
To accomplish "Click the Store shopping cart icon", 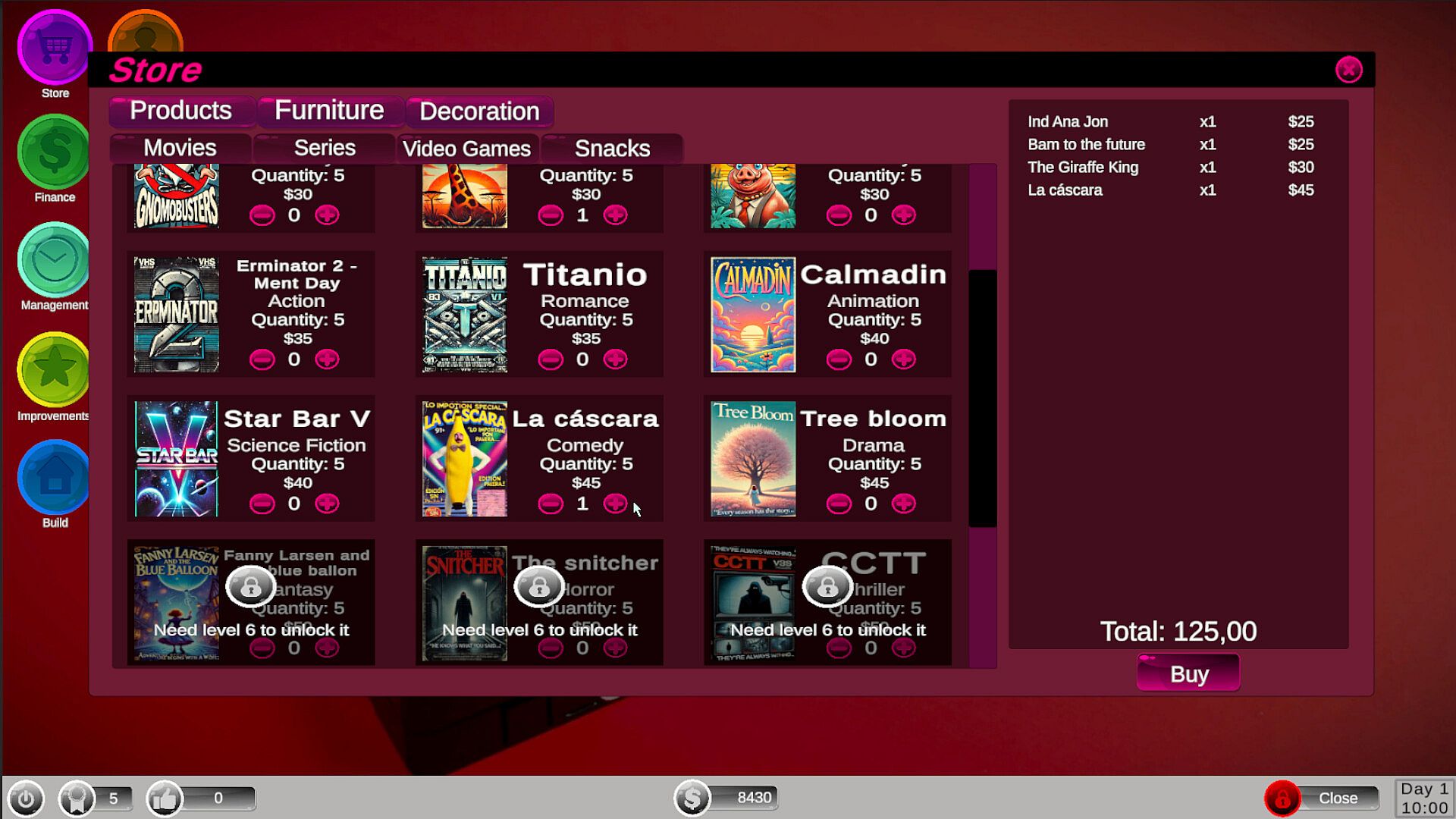I will tap(54, 48).
